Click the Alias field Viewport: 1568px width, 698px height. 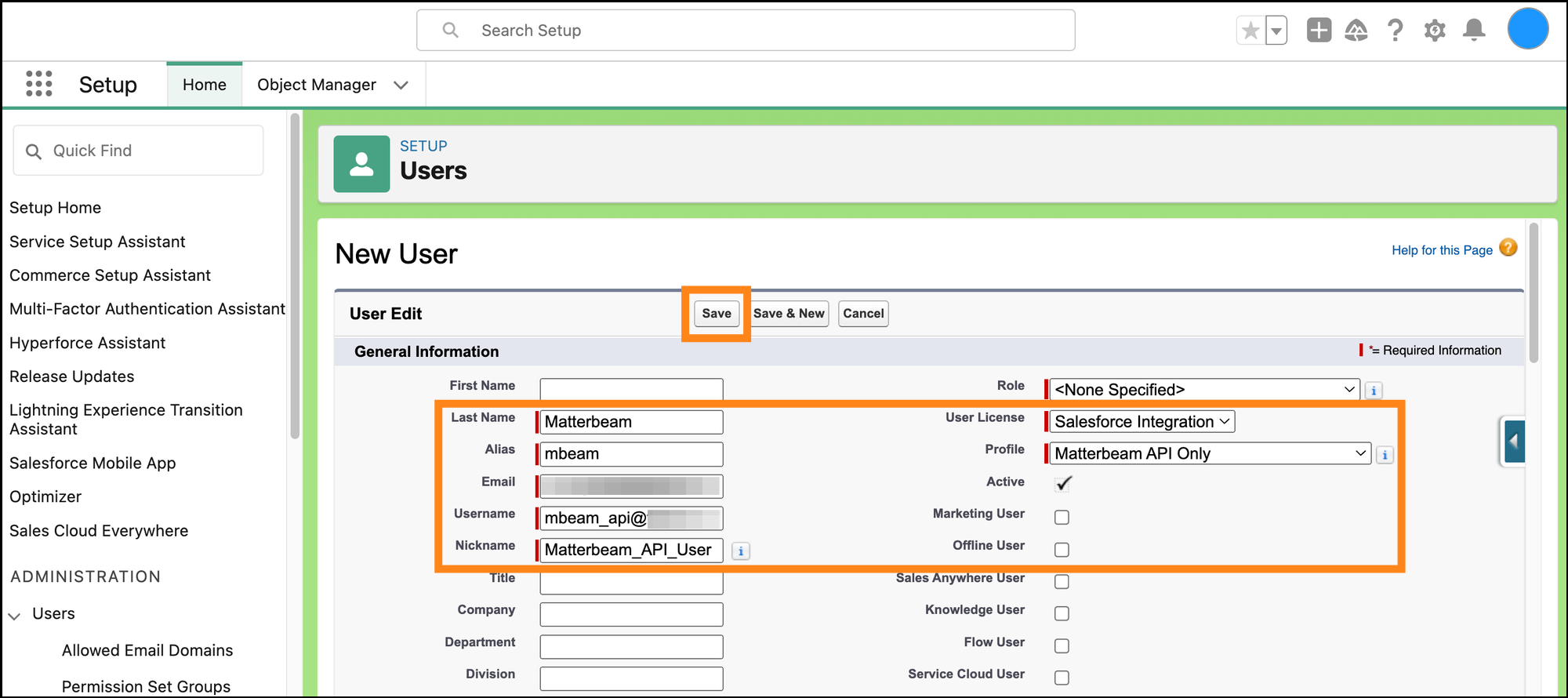(631, 454)
